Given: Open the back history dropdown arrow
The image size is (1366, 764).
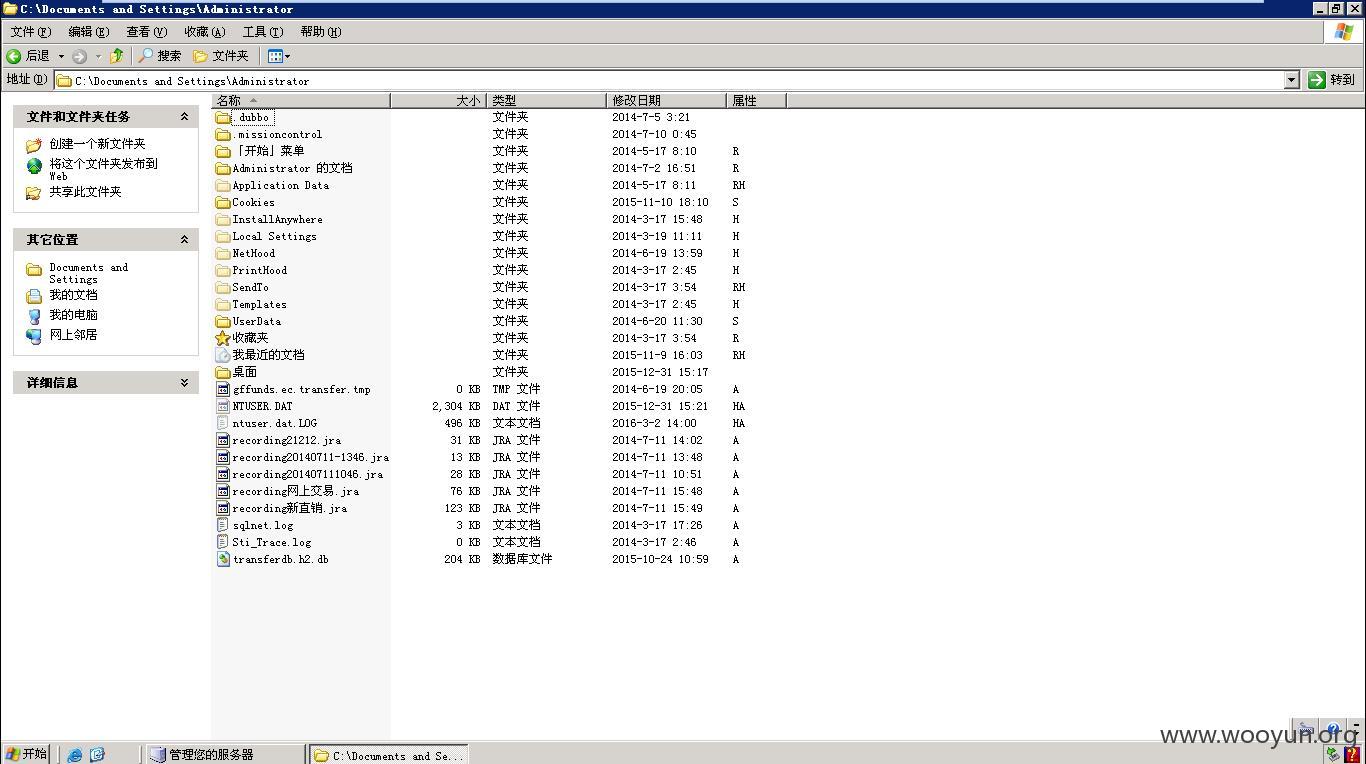Looking at the screenshot, I should coord(61,56).
